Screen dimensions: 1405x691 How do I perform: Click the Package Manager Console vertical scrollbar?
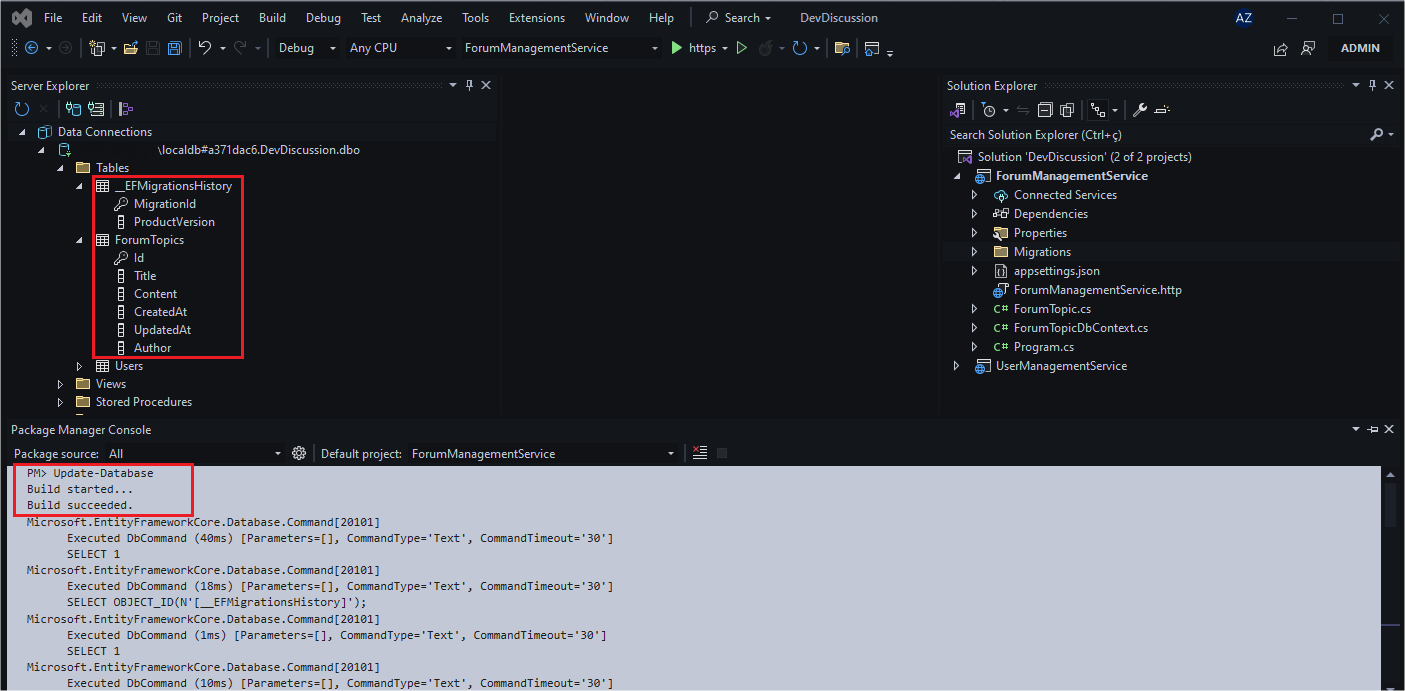(1390, 580)
